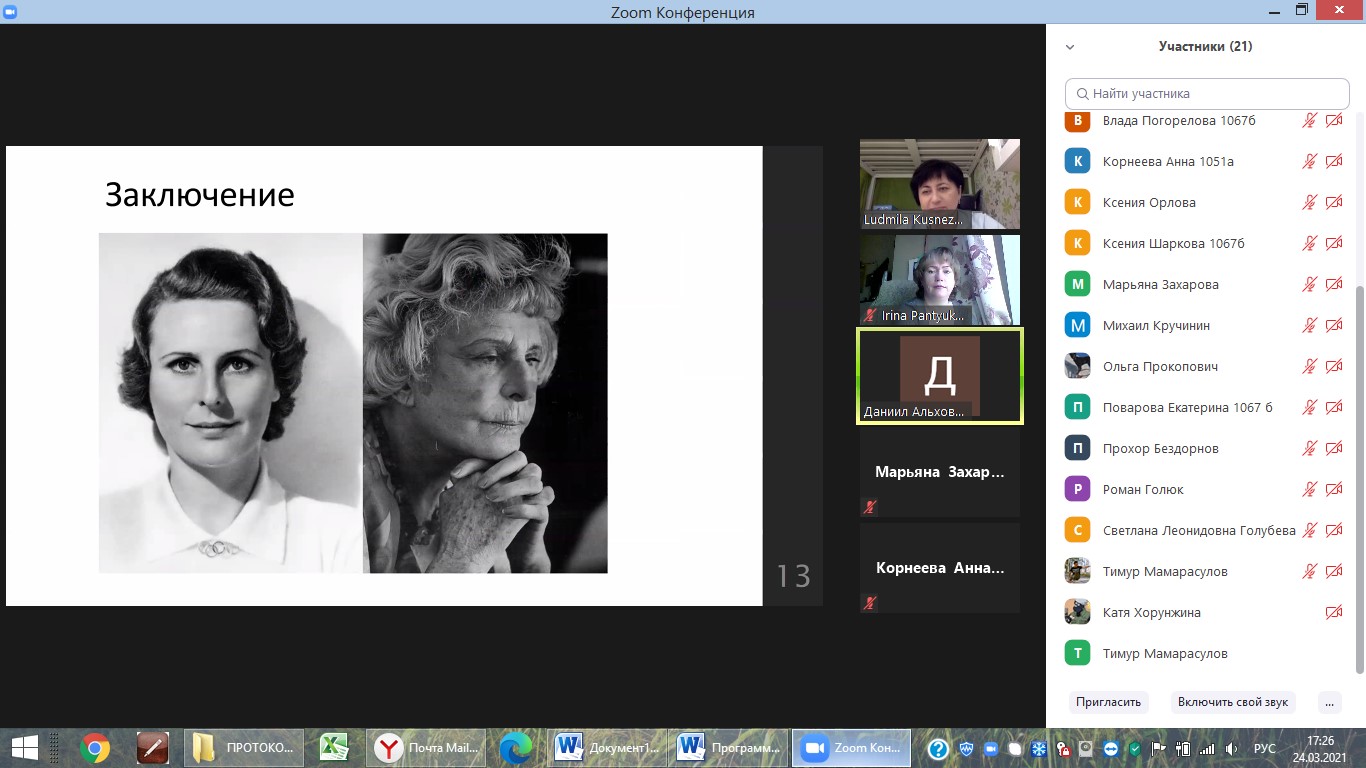Select Роман Голюк participant name
The height and width of the screenshot is (768, 1366).
pos(1143,490)
